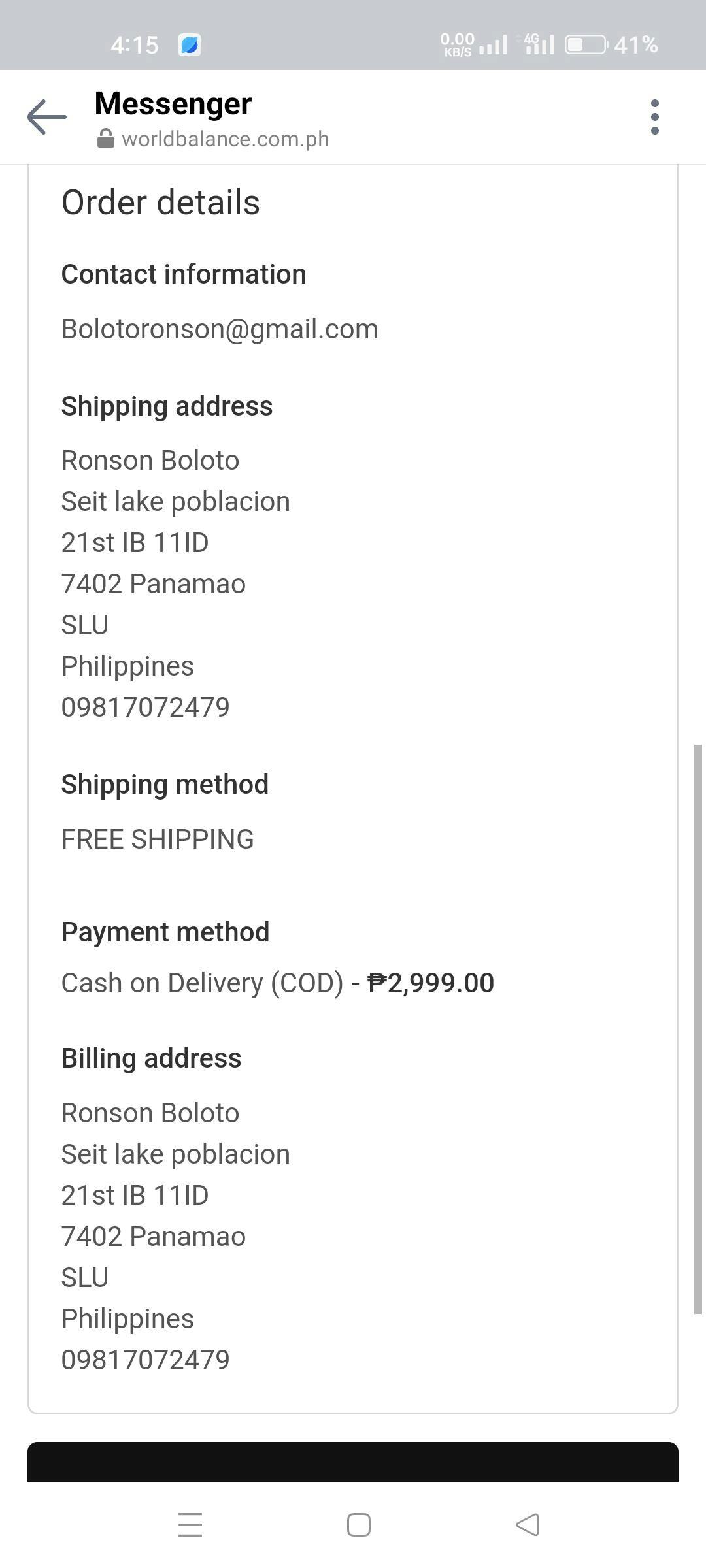The width and height of the screenshot is (706, 1568).
Task: Tap the 4:15 clock in status bar
Action: [x=135, y=45]
